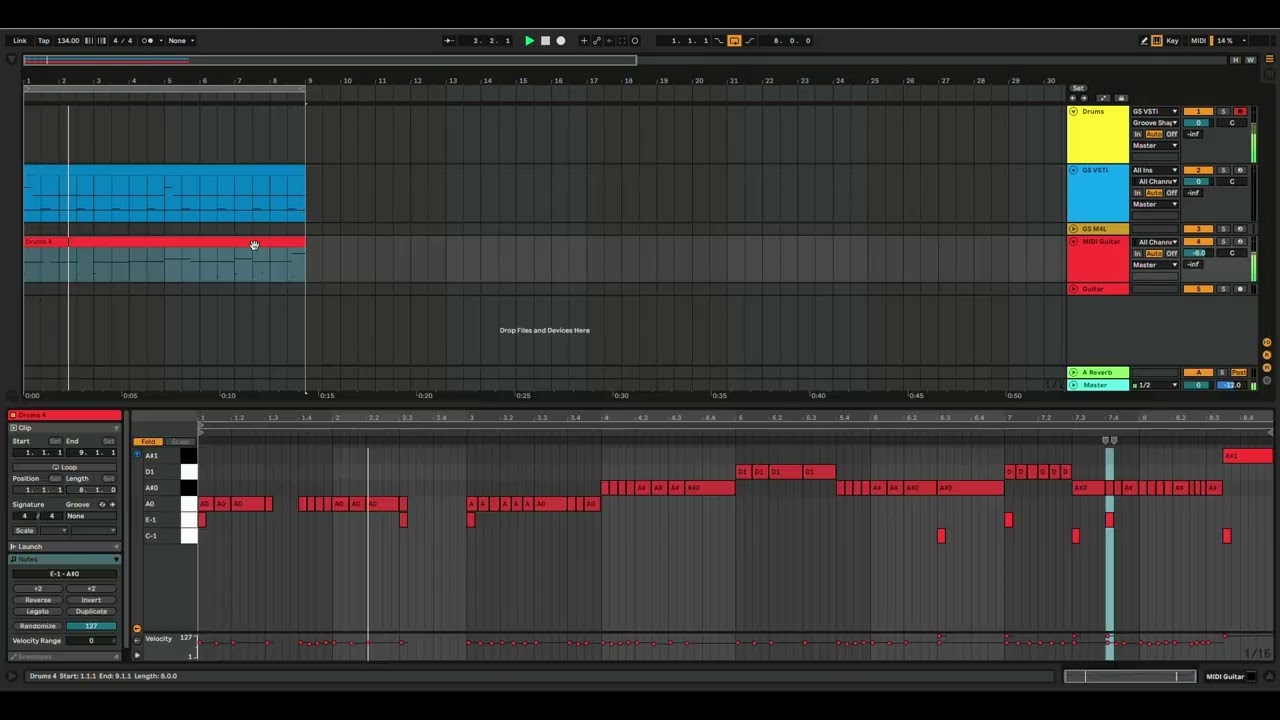The image size is (1280, 720).
Task: Open the Launch tab in clip view
Action: click(65, 547)
